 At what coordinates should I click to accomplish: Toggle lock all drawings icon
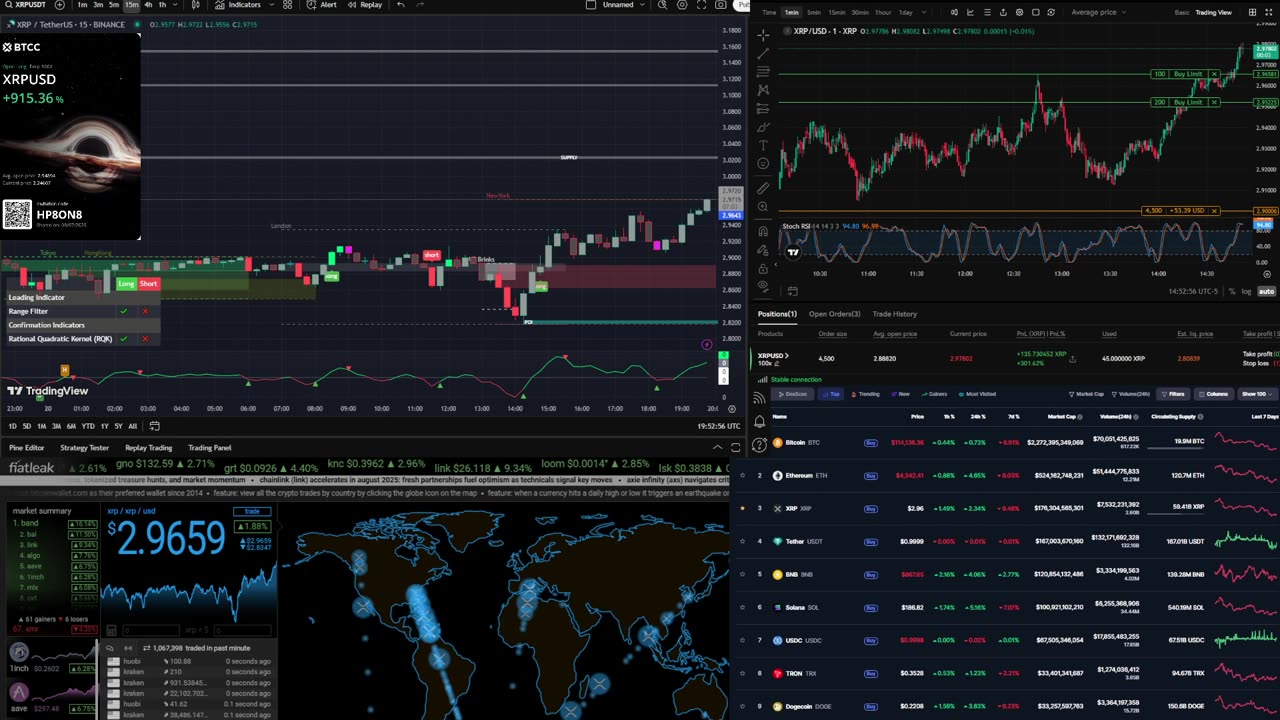763,268
